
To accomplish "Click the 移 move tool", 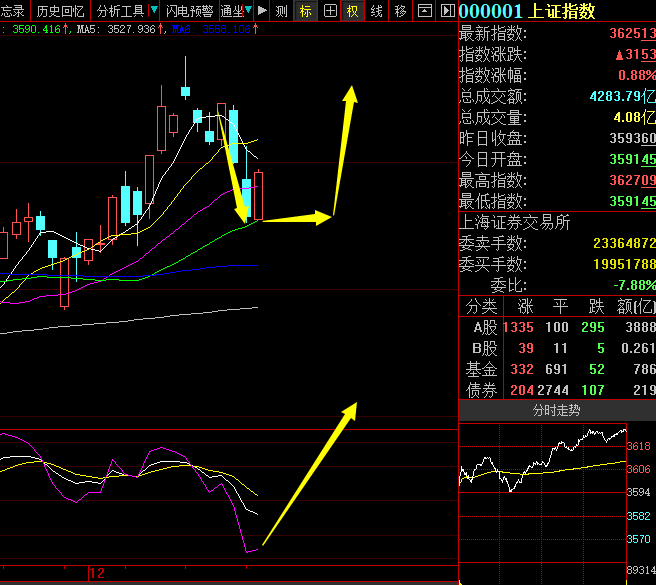I will (x=400, y=10).
